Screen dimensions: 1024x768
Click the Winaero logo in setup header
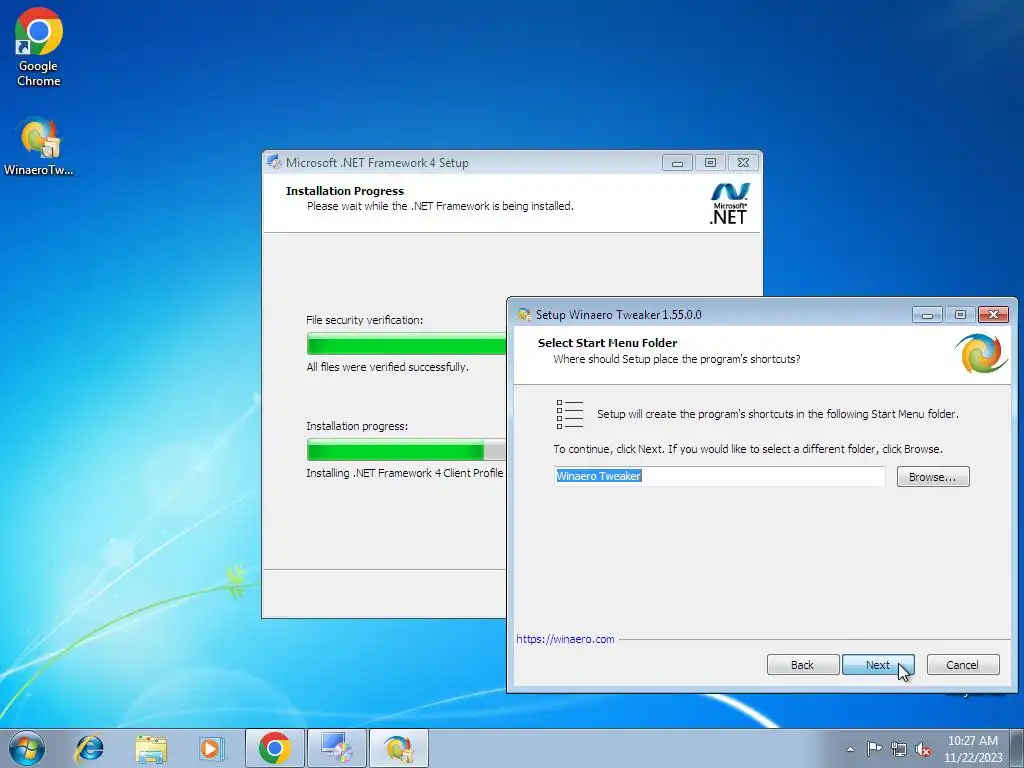980,353
